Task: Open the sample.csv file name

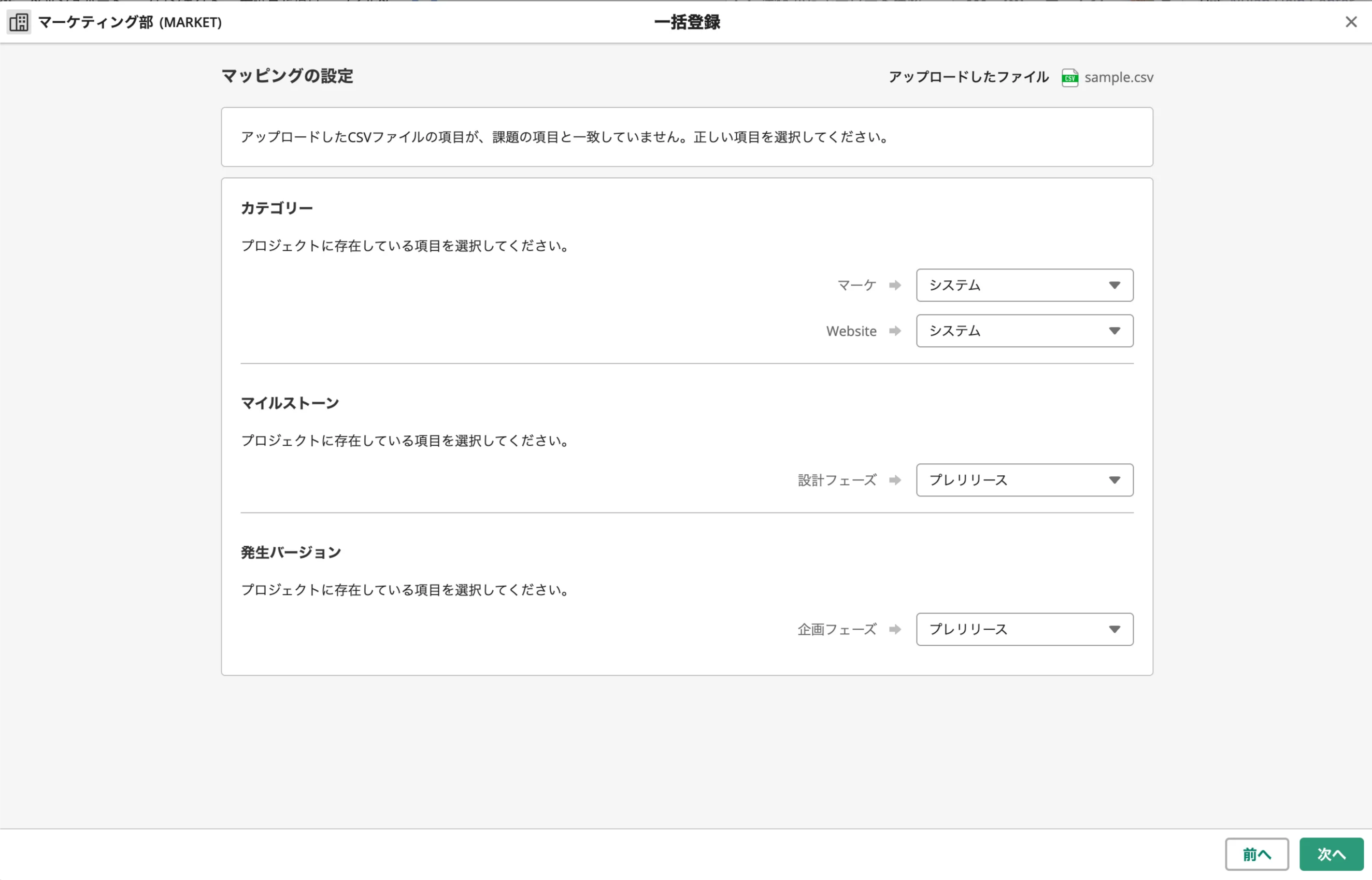Action: (x=1119, y=77)
